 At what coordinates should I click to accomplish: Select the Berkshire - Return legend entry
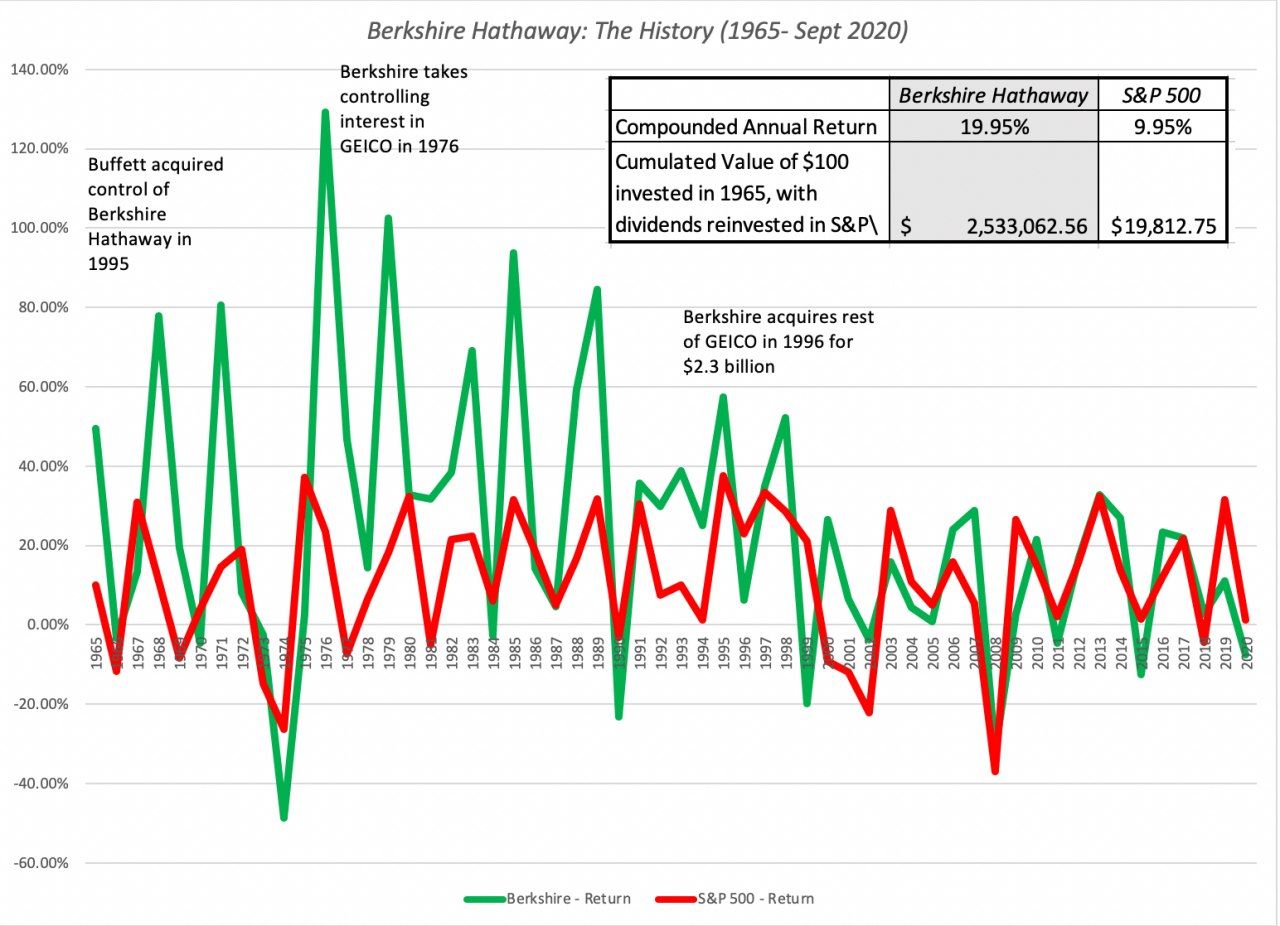click(x=548, y=898)
